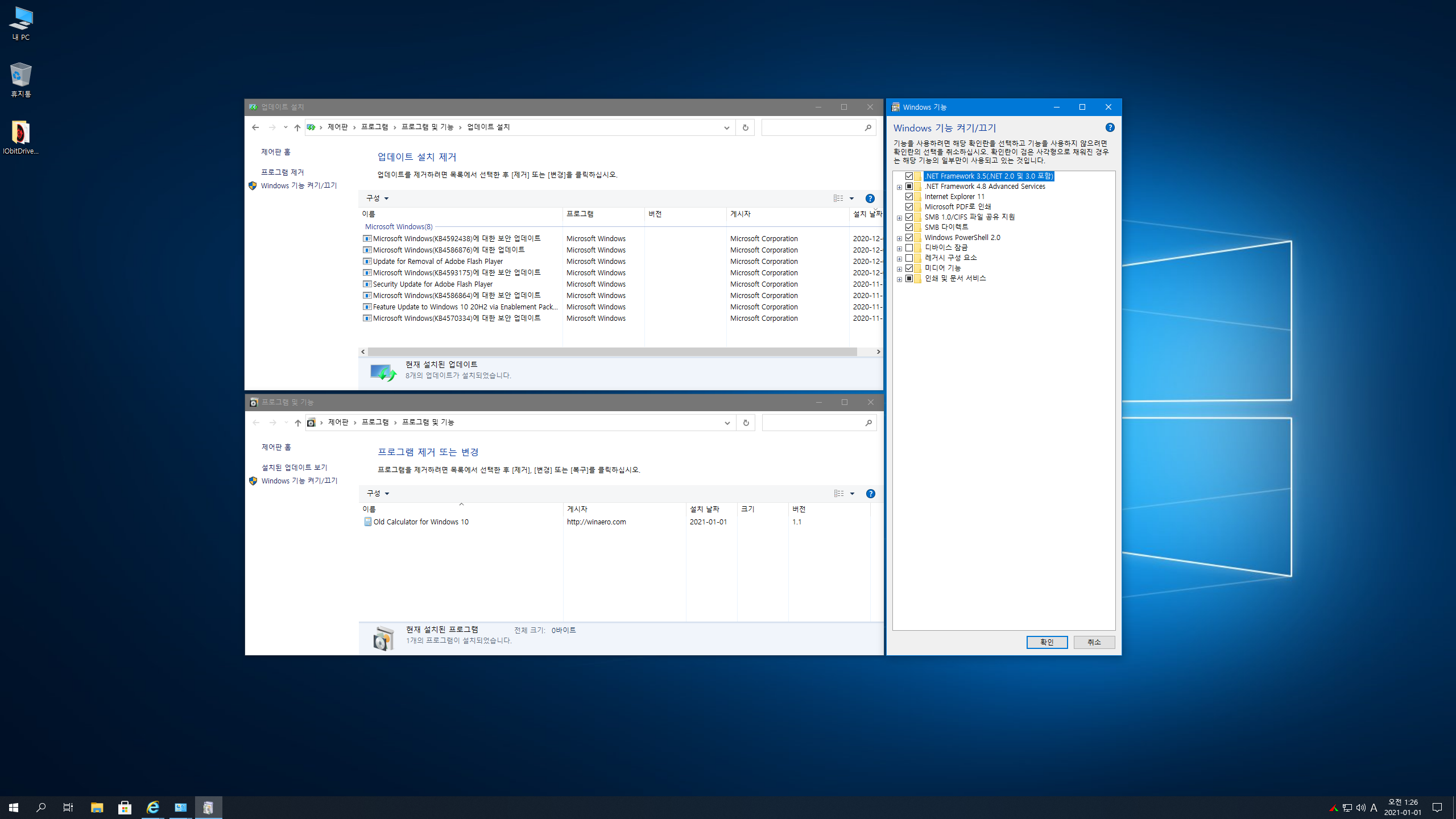Click the help icon in Programs and Features toolbar

(870, 494)
